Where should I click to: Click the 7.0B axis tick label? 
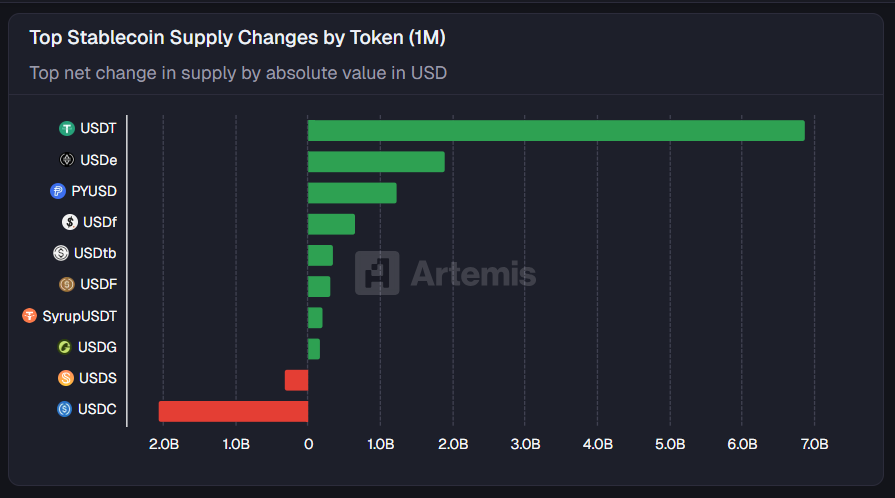coord(814,444)
